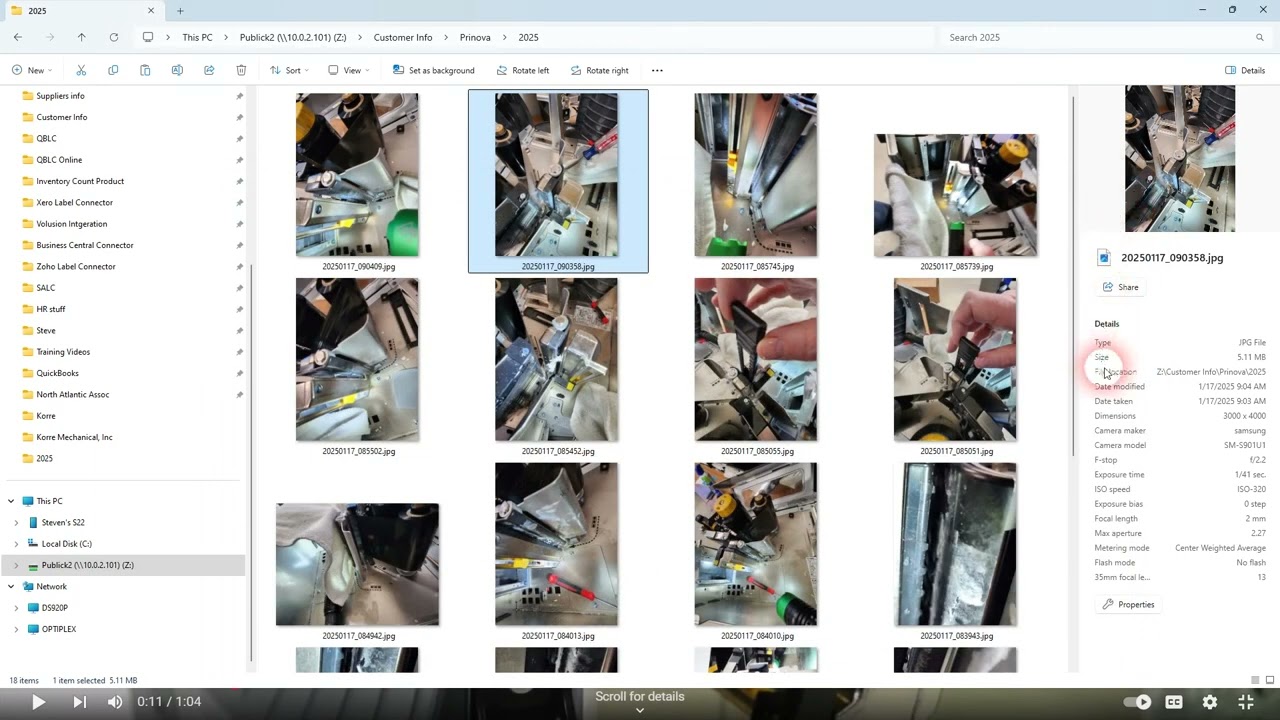The height and width of the screenshot is (720, 1280).
Task: Toggle the video autoplay switch
Action: point(1138,702)
